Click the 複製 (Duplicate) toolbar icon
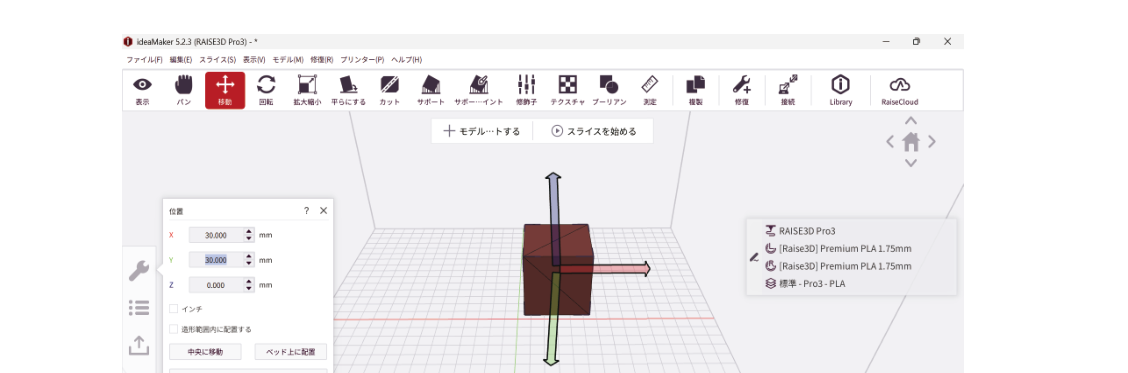This screenshot has height=373, width=1128. pos(696,91)
